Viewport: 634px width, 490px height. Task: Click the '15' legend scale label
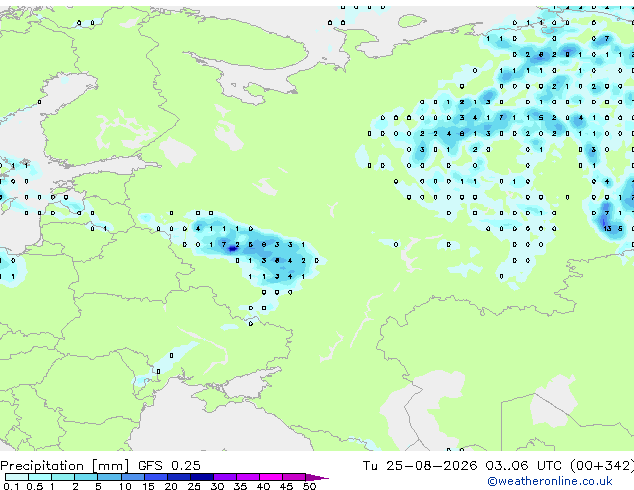click(x=148, y=486)
